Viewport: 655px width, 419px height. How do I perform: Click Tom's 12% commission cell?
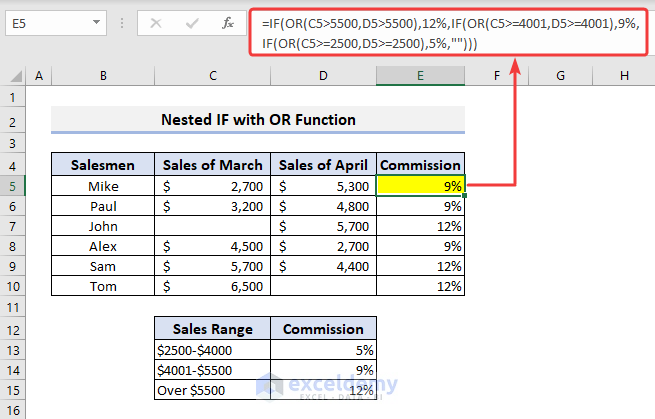421,286
